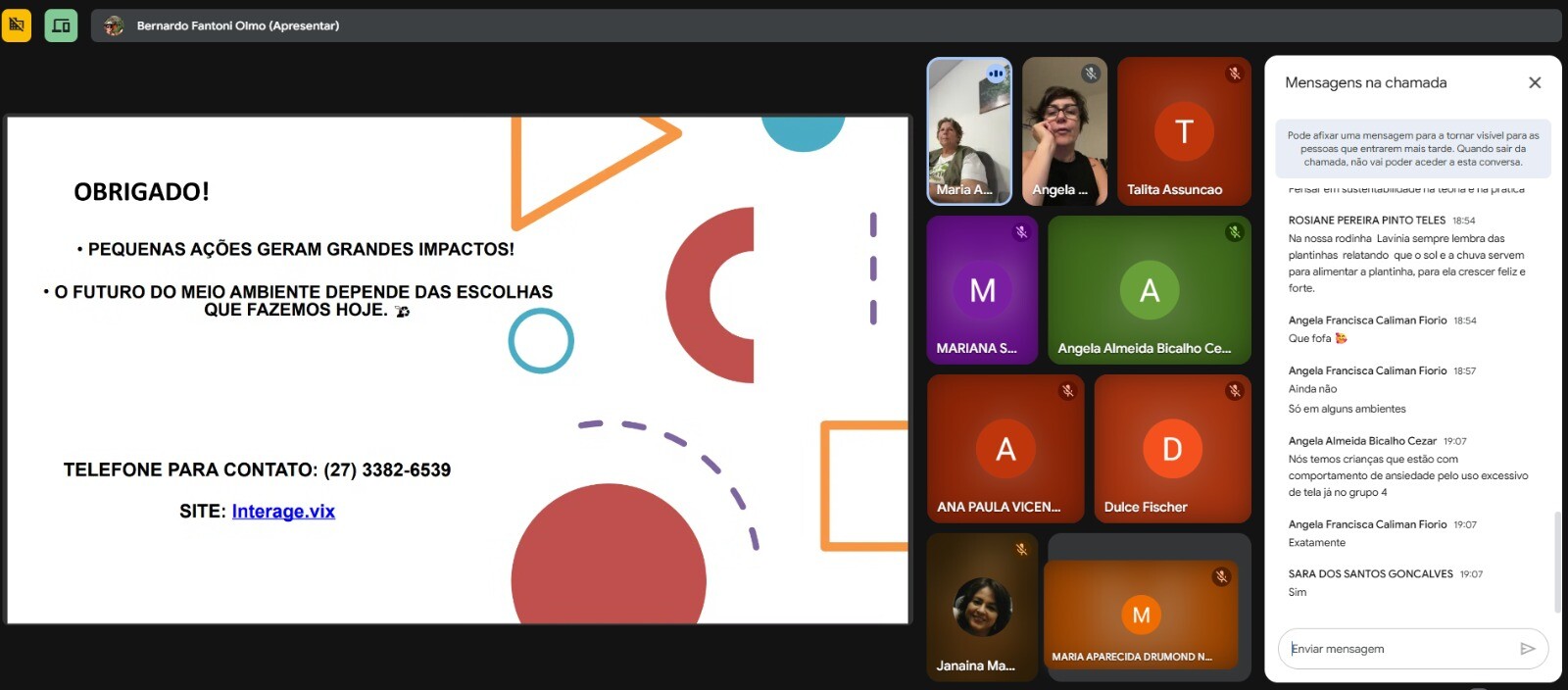This screenshot has height=690, width=1568.
Task: Click the muted mic icon on Janaina's tile
Action: 1021,550
